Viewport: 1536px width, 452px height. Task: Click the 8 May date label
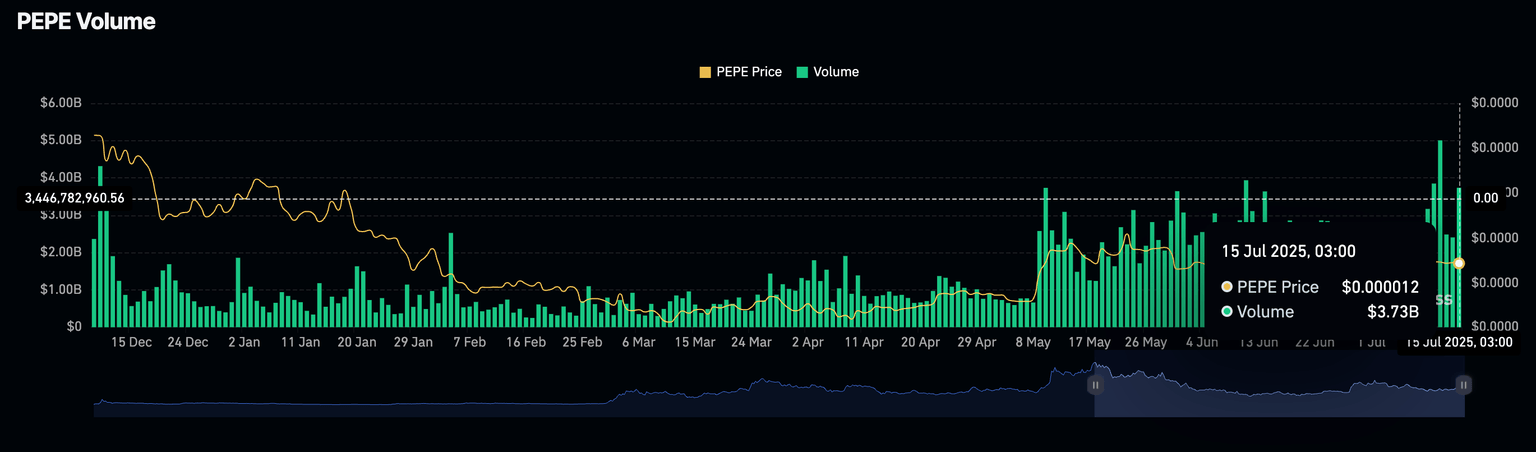[x=1033, y=342]
